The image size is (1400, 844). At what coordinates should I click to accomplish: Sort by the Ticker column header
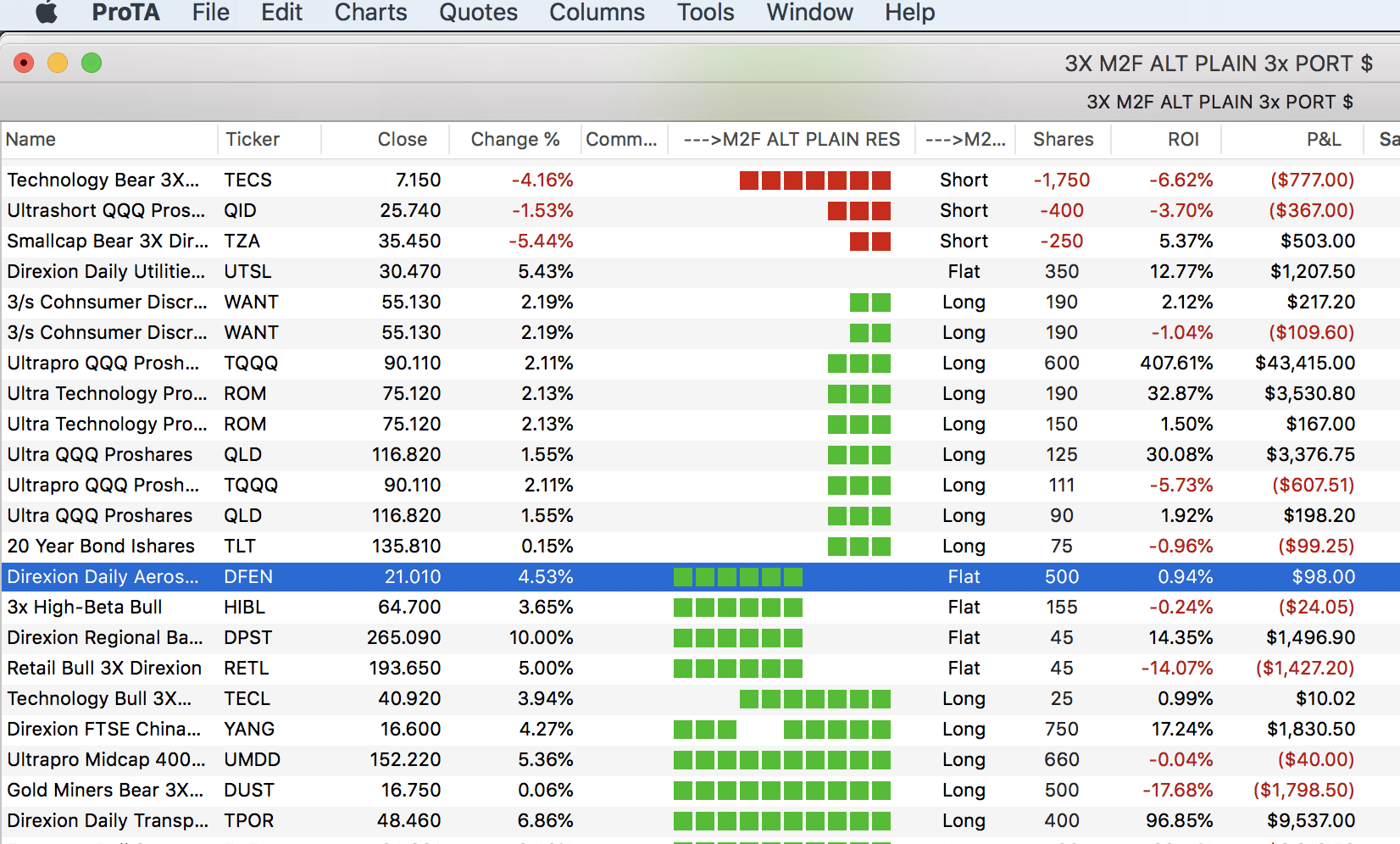pos(269,140)
